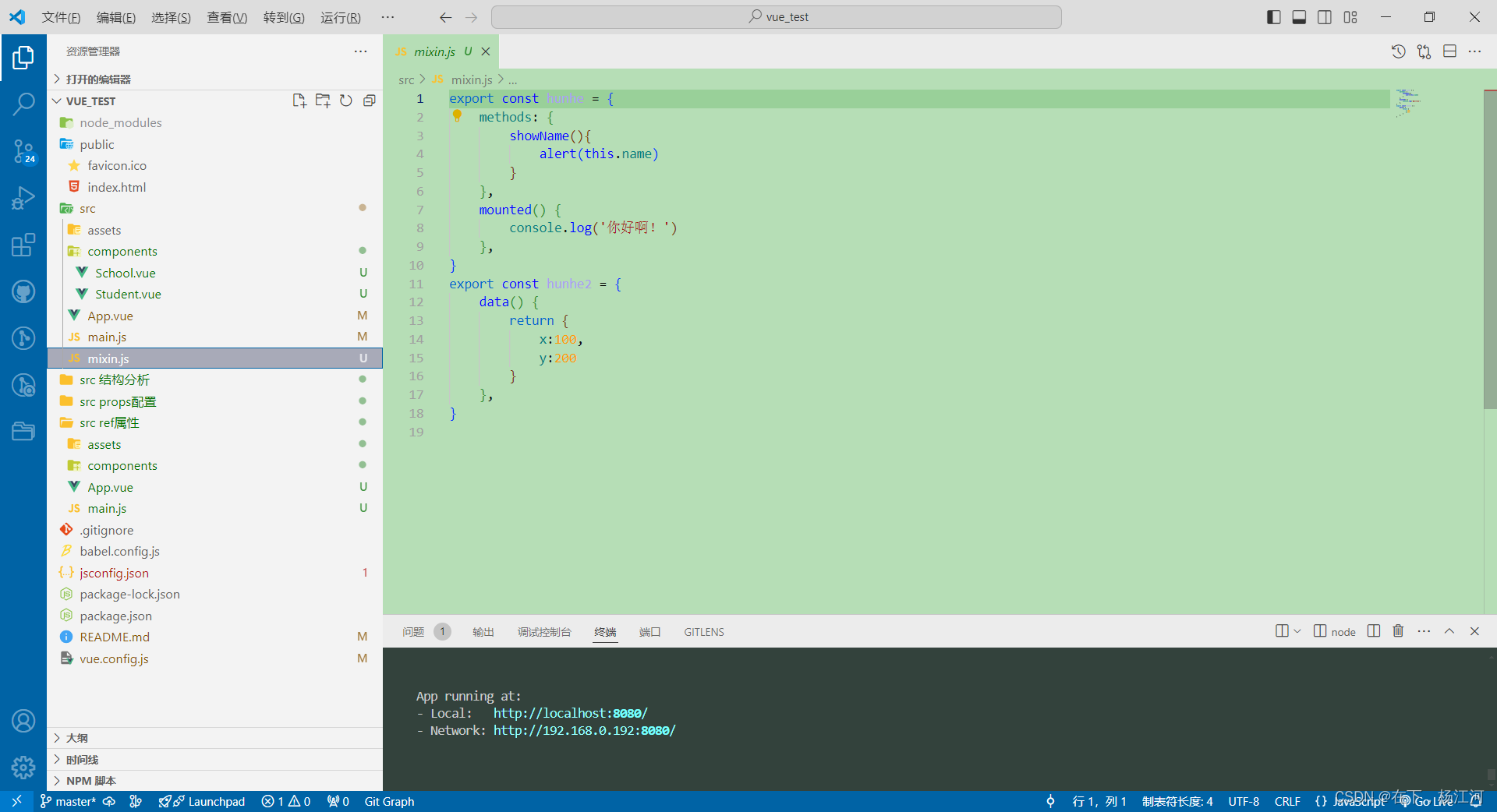Open the localhost:8080 link in terminal
Screen dimensions: 1497x812
(x=570, y=713)
